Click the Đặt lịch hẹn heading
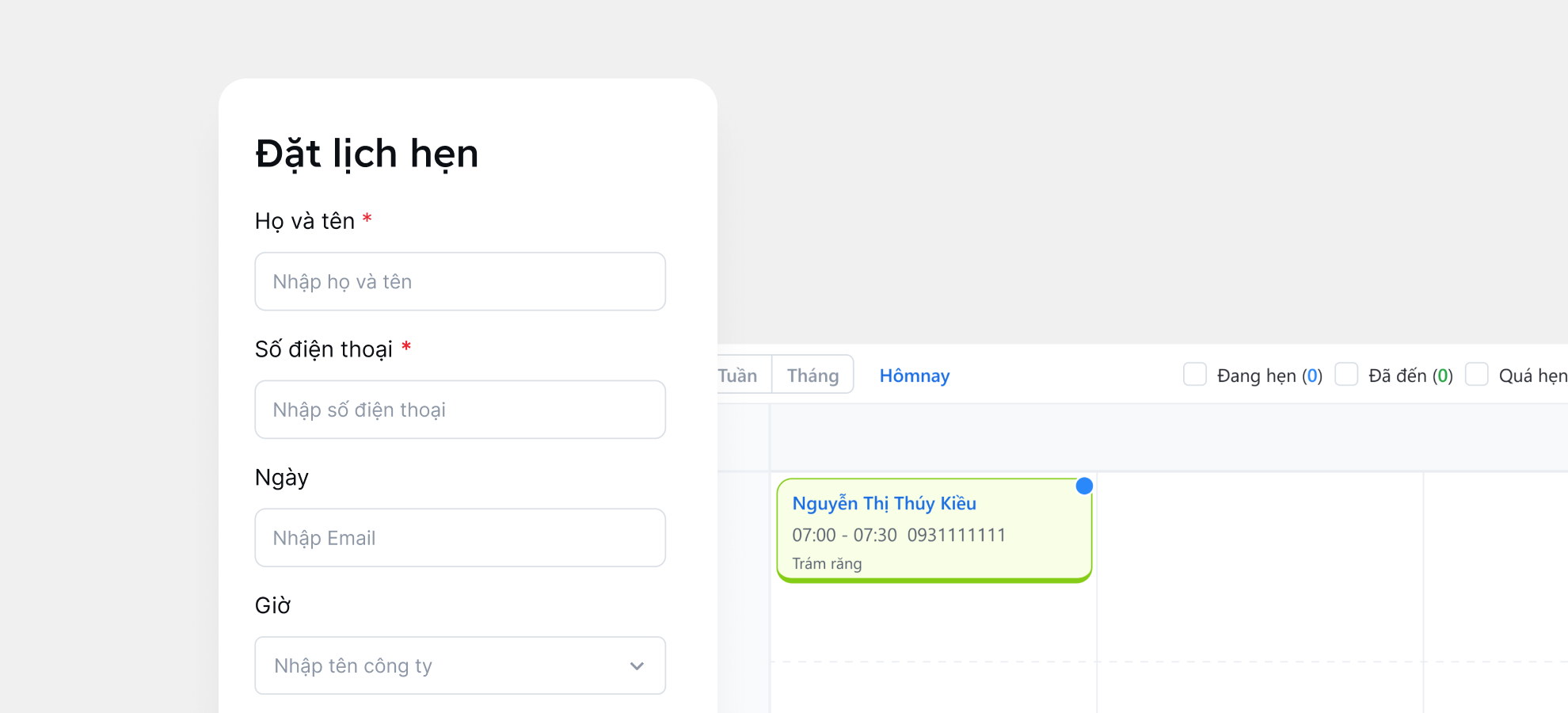This screenshot has height=713, width=1568. click(367, 154)
